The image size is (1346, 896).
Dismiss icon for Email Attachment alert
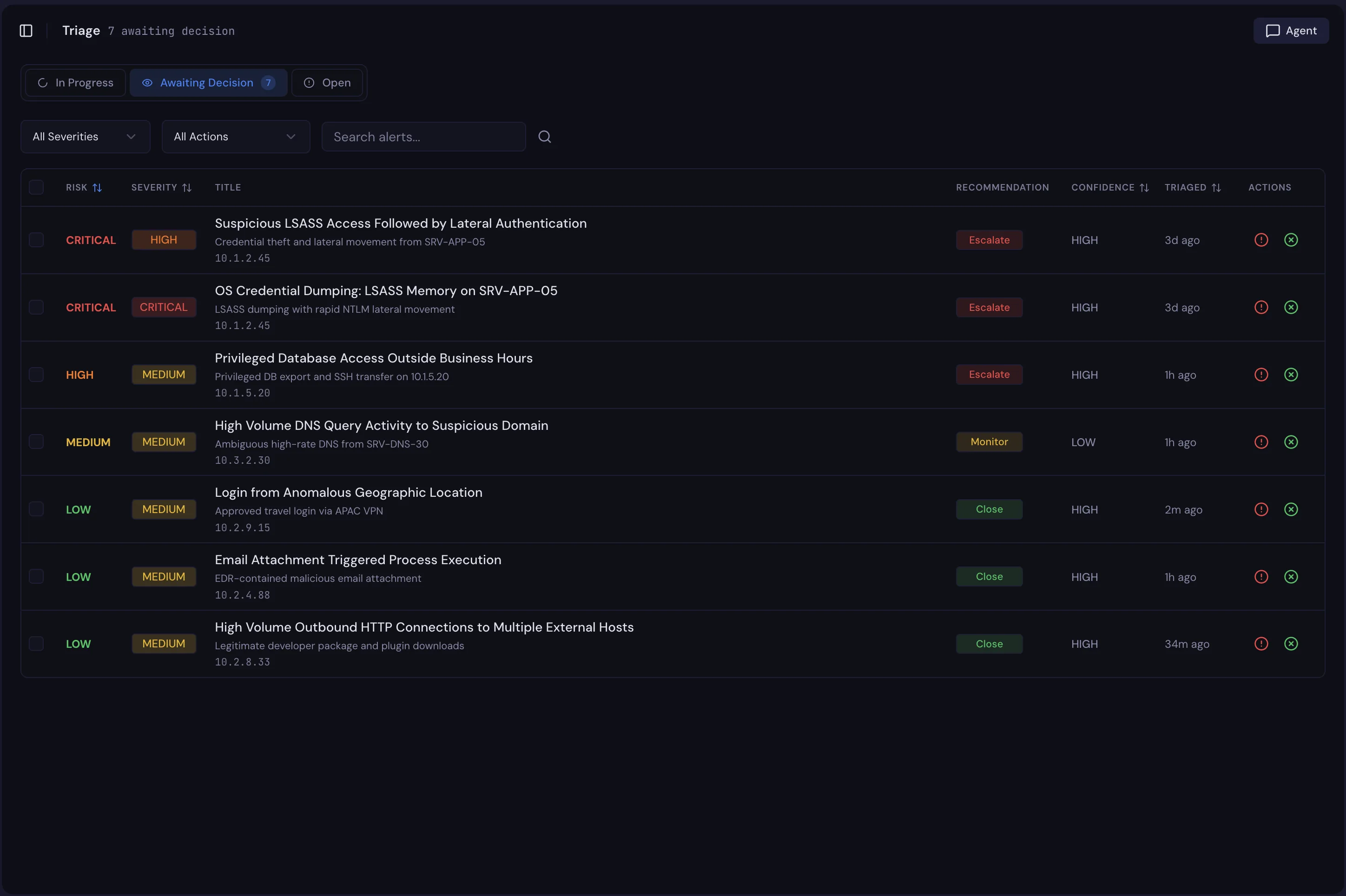[1291, 577]
